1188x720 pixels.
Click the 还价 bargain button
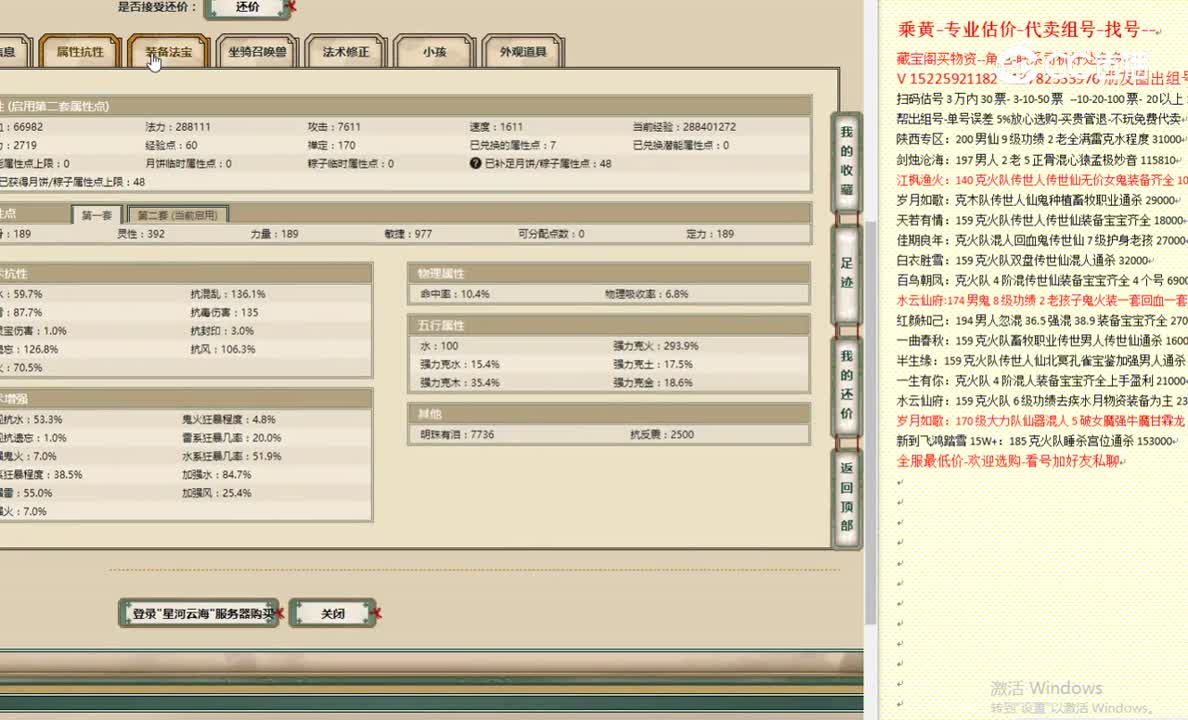pos(248,8)
